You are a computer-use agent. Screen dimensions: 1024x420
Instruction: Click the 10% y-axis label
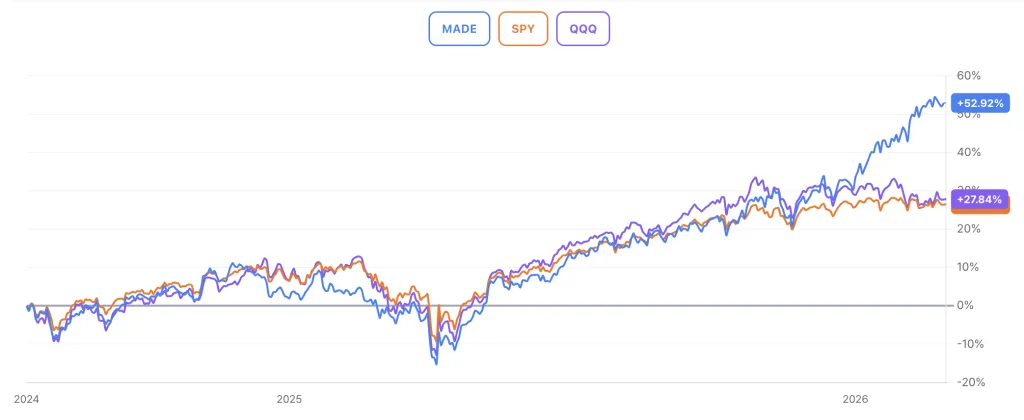[x=968, y=267]
